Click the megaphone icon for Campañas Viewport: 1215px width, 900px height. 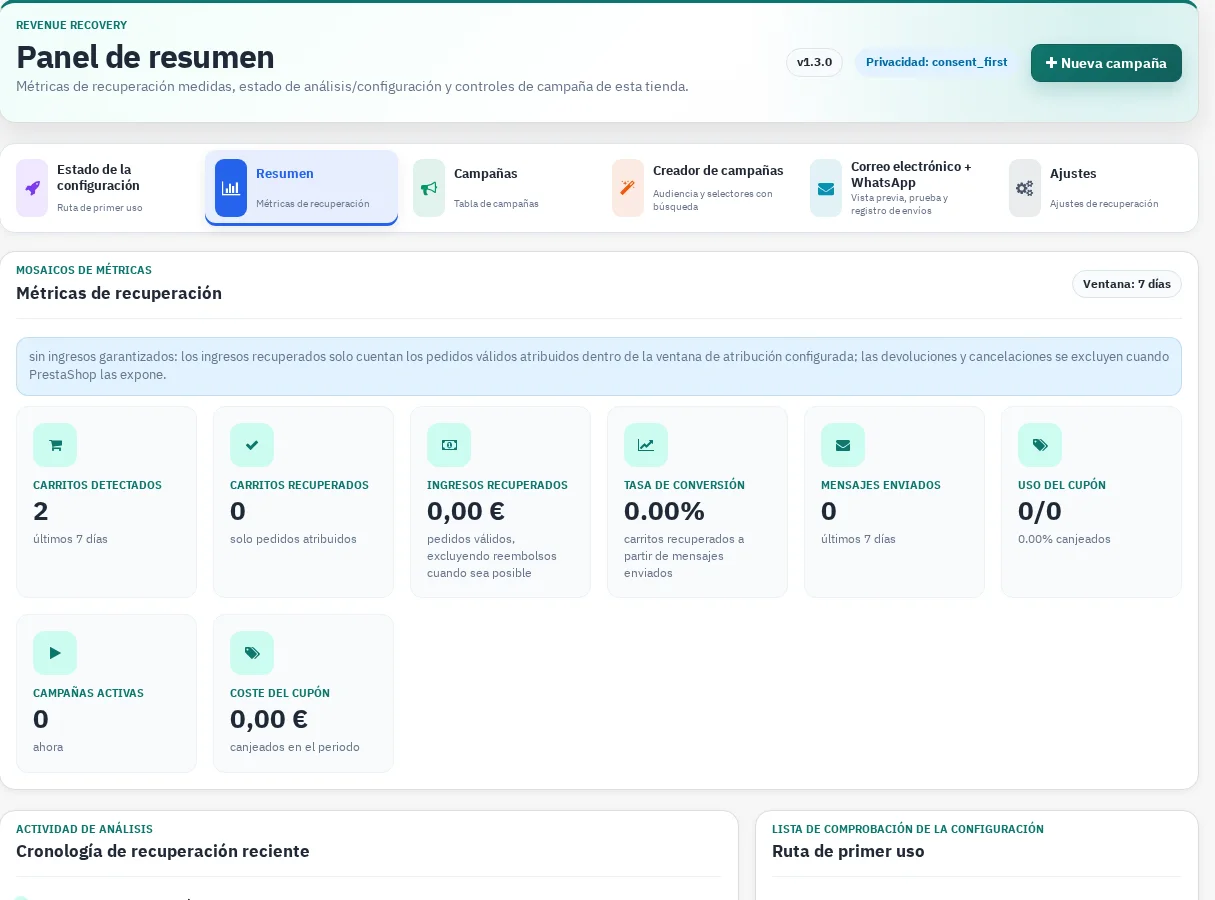429,188
